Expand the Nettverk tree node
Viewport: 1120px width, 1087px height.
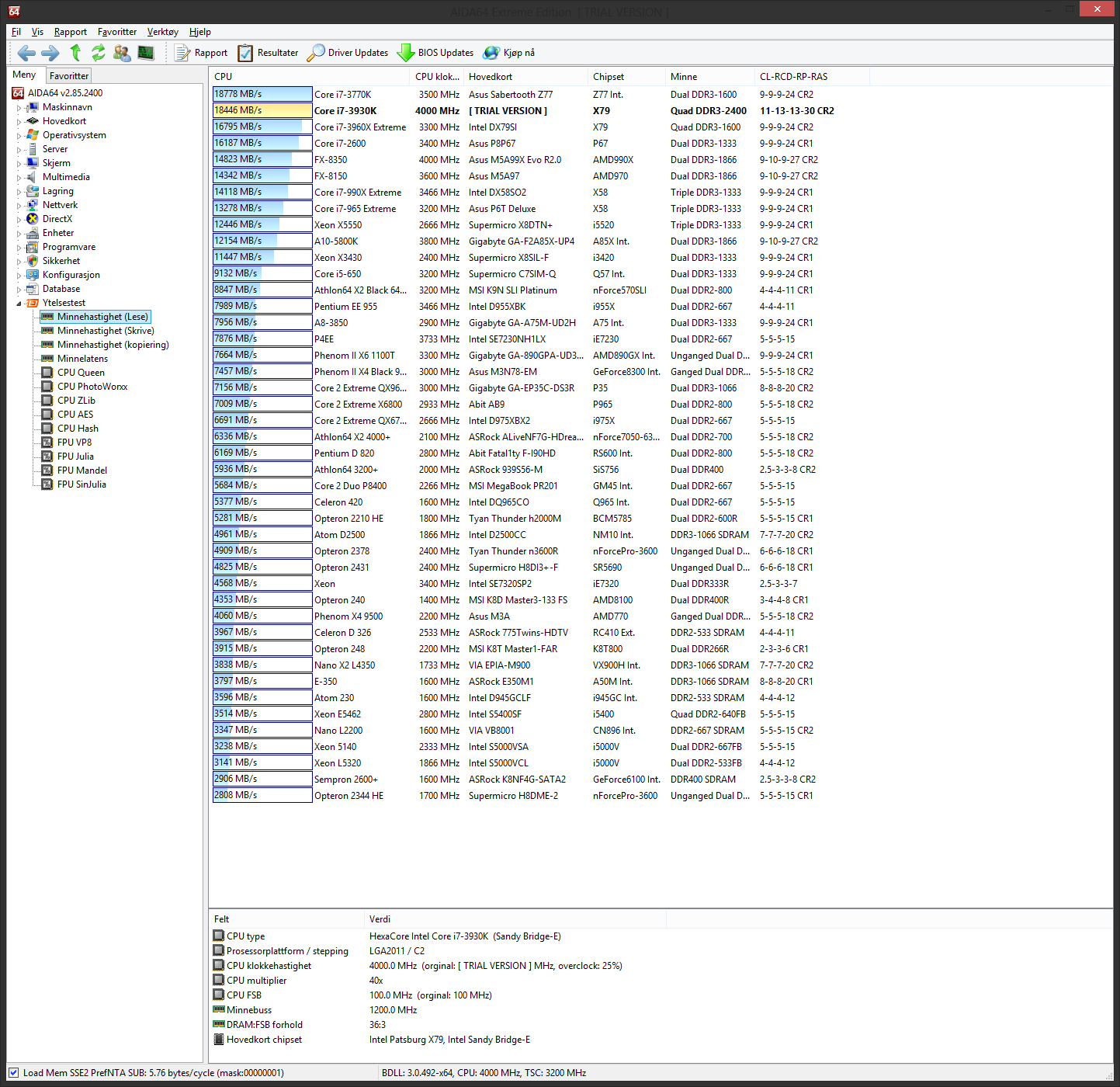[19, 206]
